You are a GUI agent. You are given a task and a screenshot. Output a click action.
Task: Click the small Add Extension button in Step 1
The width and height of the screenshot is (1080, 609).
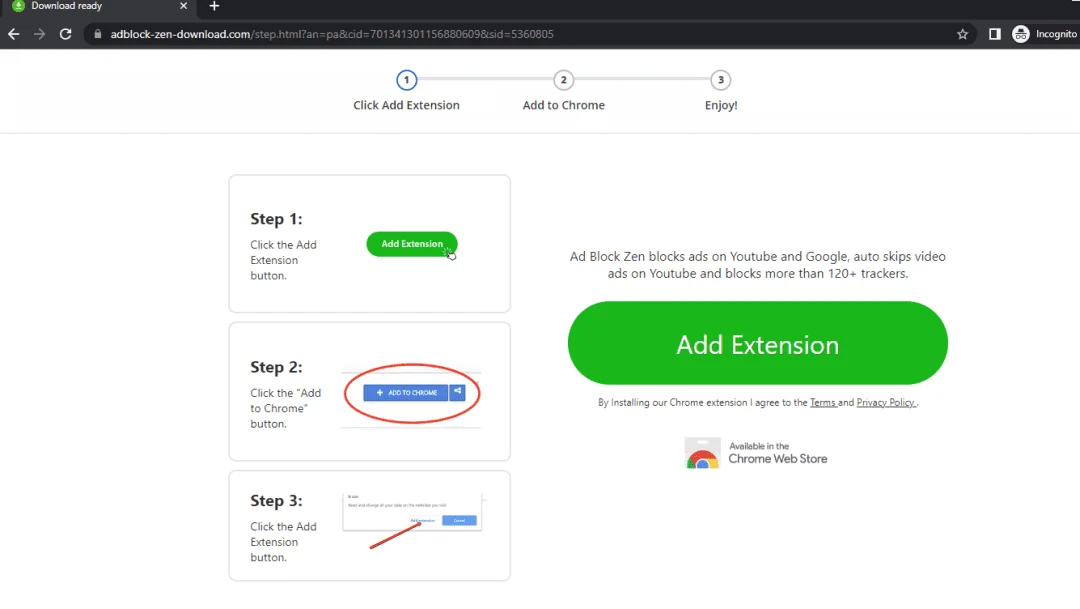pos(412,244)
